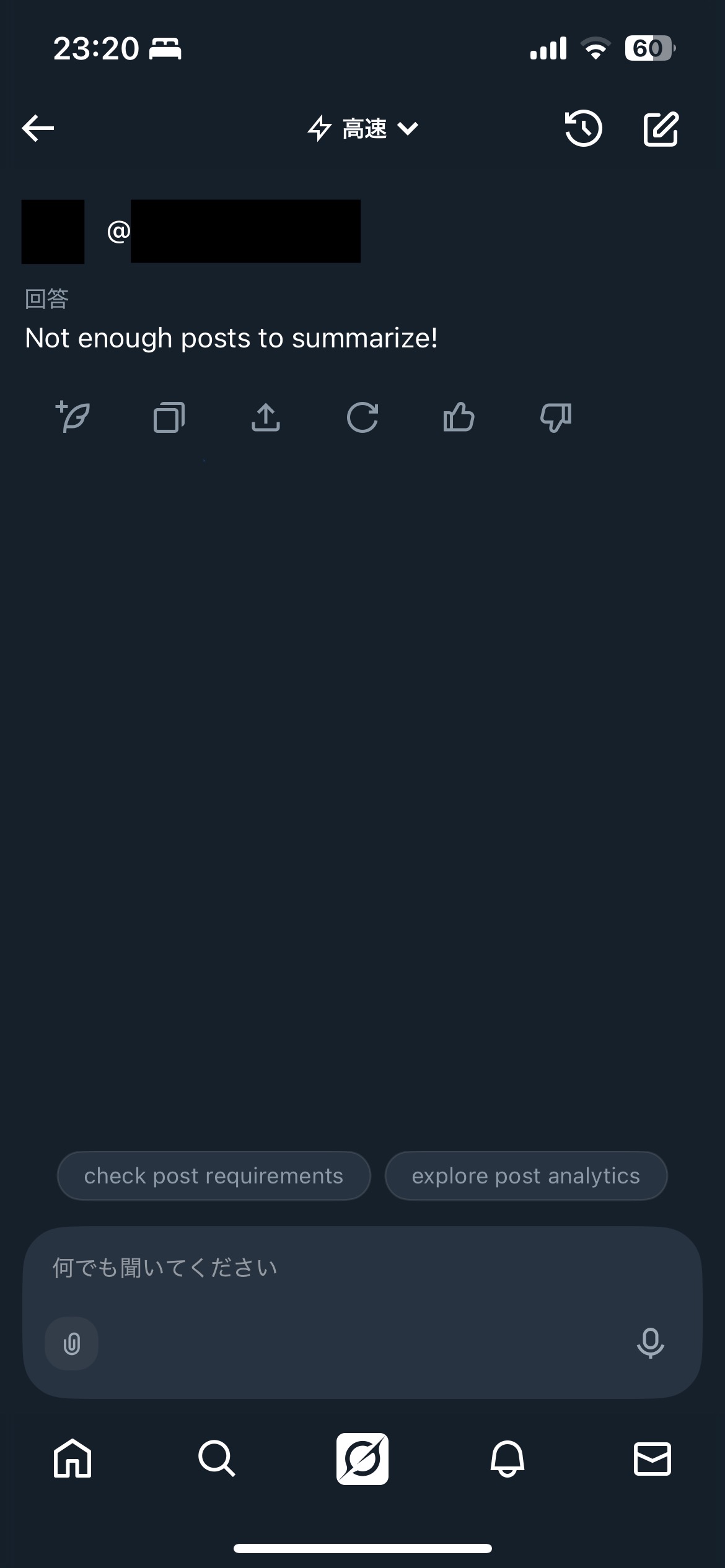Tap "check post requirements" suggestion
The width and height of the screenshot is (725, 1568).
pyautogui.click(x=214, y=1176)
